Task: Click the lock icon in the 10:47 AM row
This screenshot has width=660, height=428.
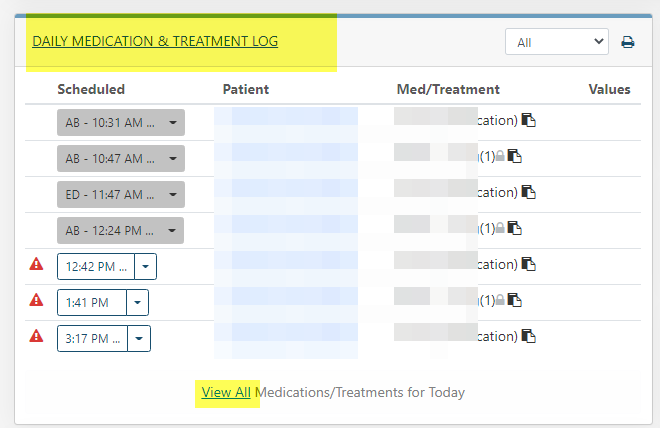Action: tap(501, 157)
